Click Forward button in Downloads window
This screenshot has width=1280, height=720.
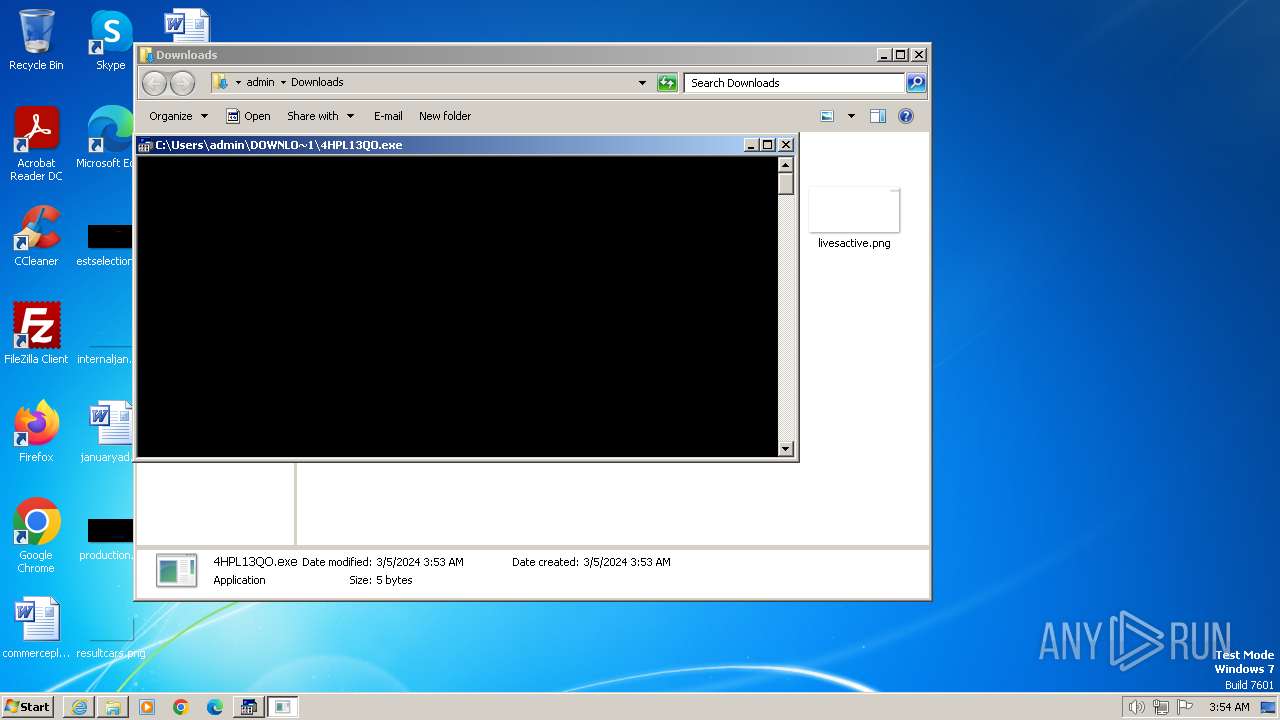pyautogui.click(x=182, y=83)
